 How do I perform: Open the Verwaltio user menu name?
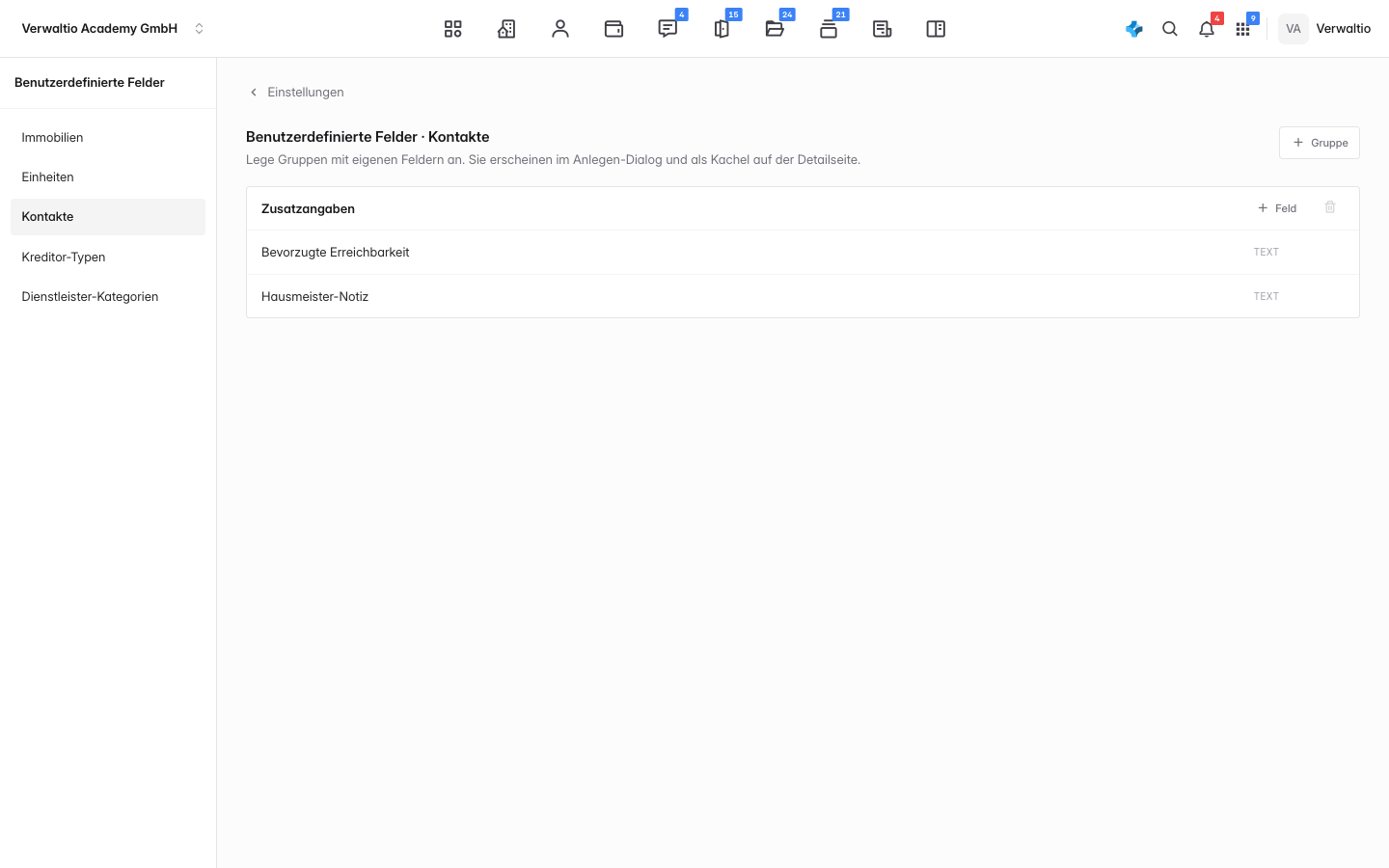point(1343,29)
